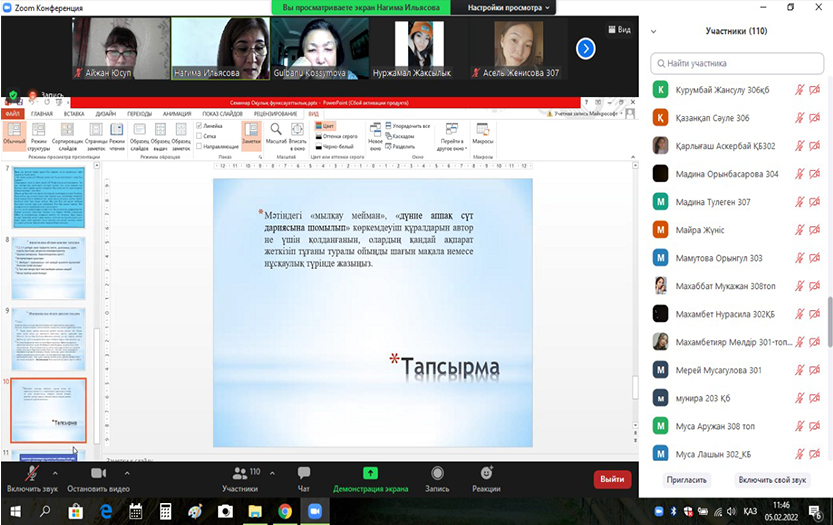Switch to the ВСТАВКА ribbon tab

(74, 114)
